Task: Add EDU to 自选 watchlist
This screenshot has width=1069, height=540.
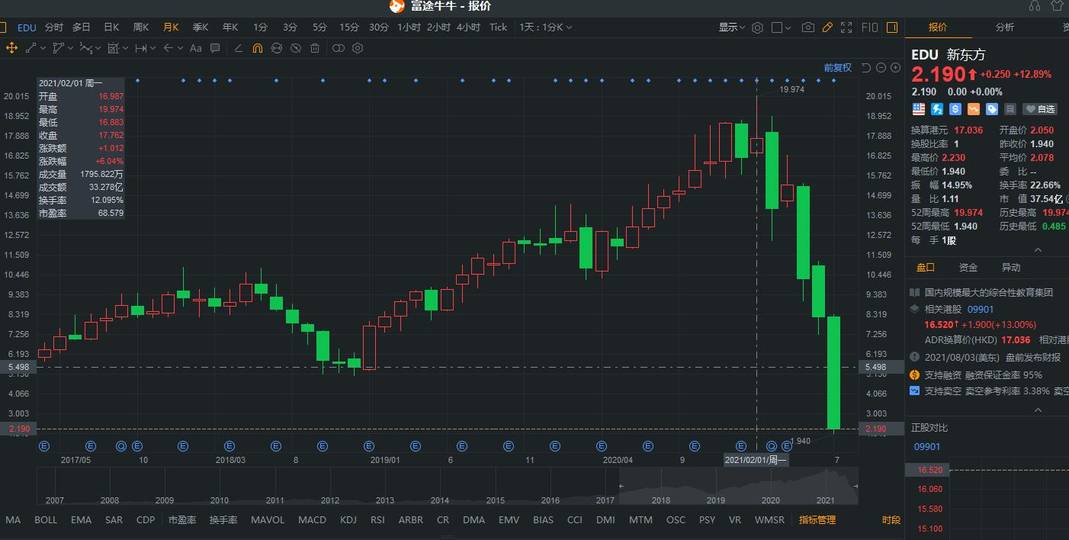Action: [x=1040, y=109]
